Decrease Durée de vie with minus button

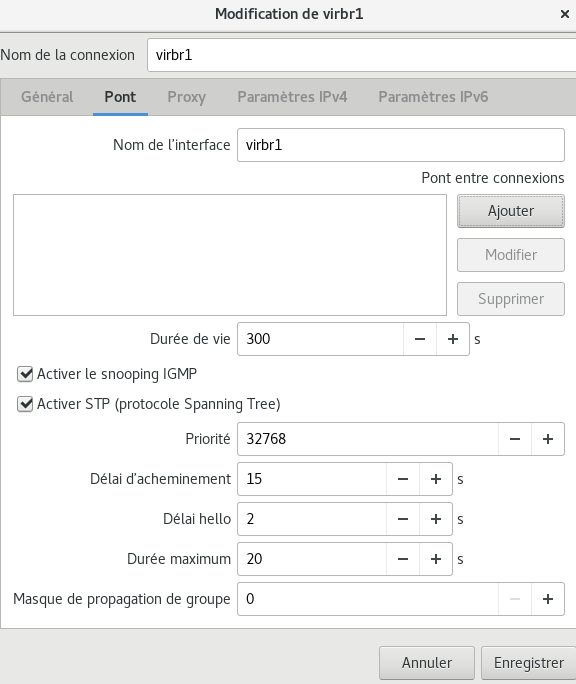tap(420, 339)
